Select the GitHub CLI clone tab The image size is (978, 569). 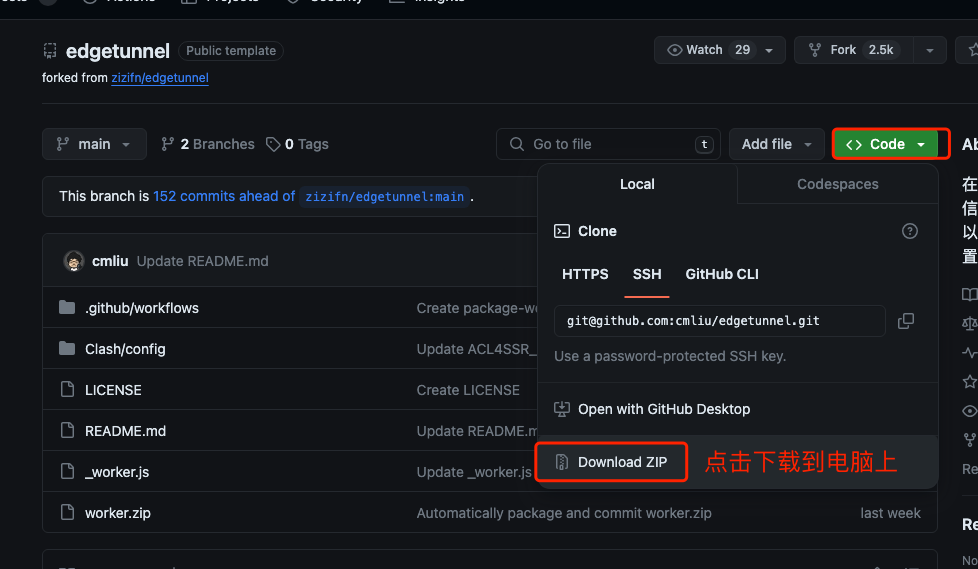(722, 274)
